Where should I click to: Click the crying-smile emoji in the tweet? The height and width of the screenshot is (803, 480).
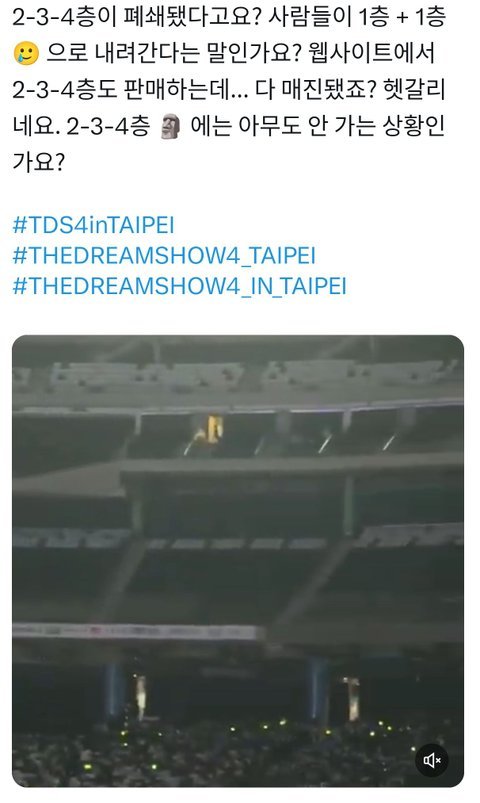pyautogui.click(x=26, y=54)
